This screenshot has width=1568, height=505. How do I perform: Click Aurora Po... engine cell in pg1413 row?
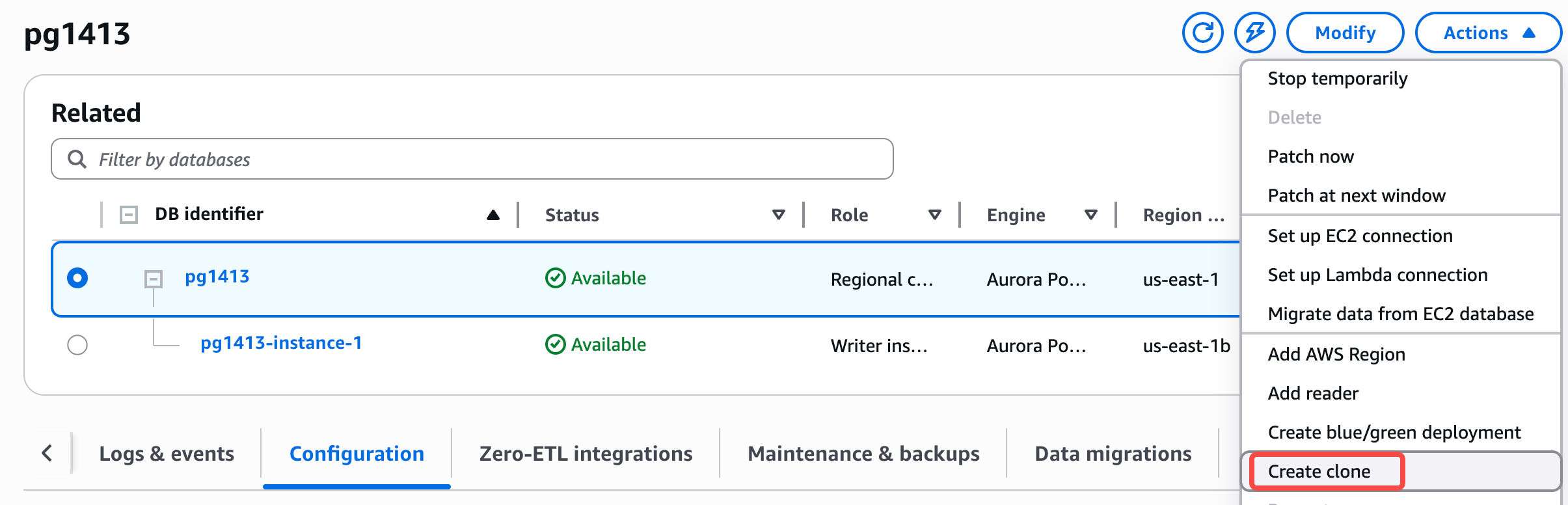tap(1036, 279)
